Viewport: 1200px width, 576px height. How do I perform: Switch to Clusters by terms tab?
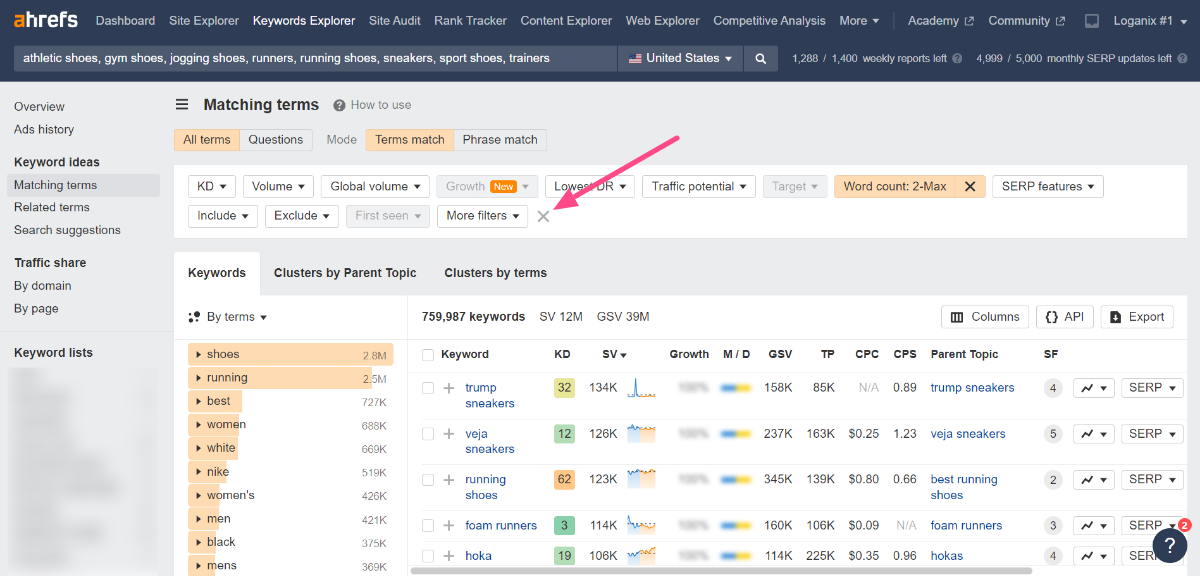[x=496, y=273]
